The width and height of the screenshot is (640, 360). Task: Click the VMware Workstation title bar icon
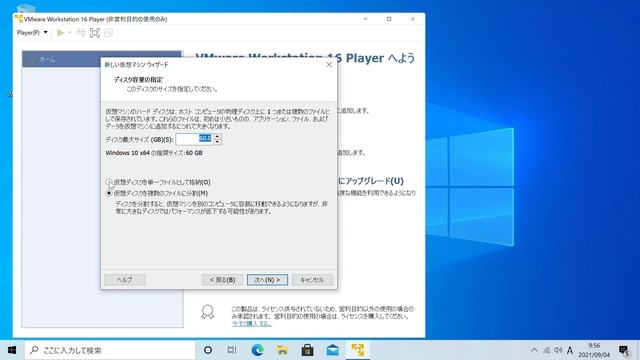(x=19, y=19)
